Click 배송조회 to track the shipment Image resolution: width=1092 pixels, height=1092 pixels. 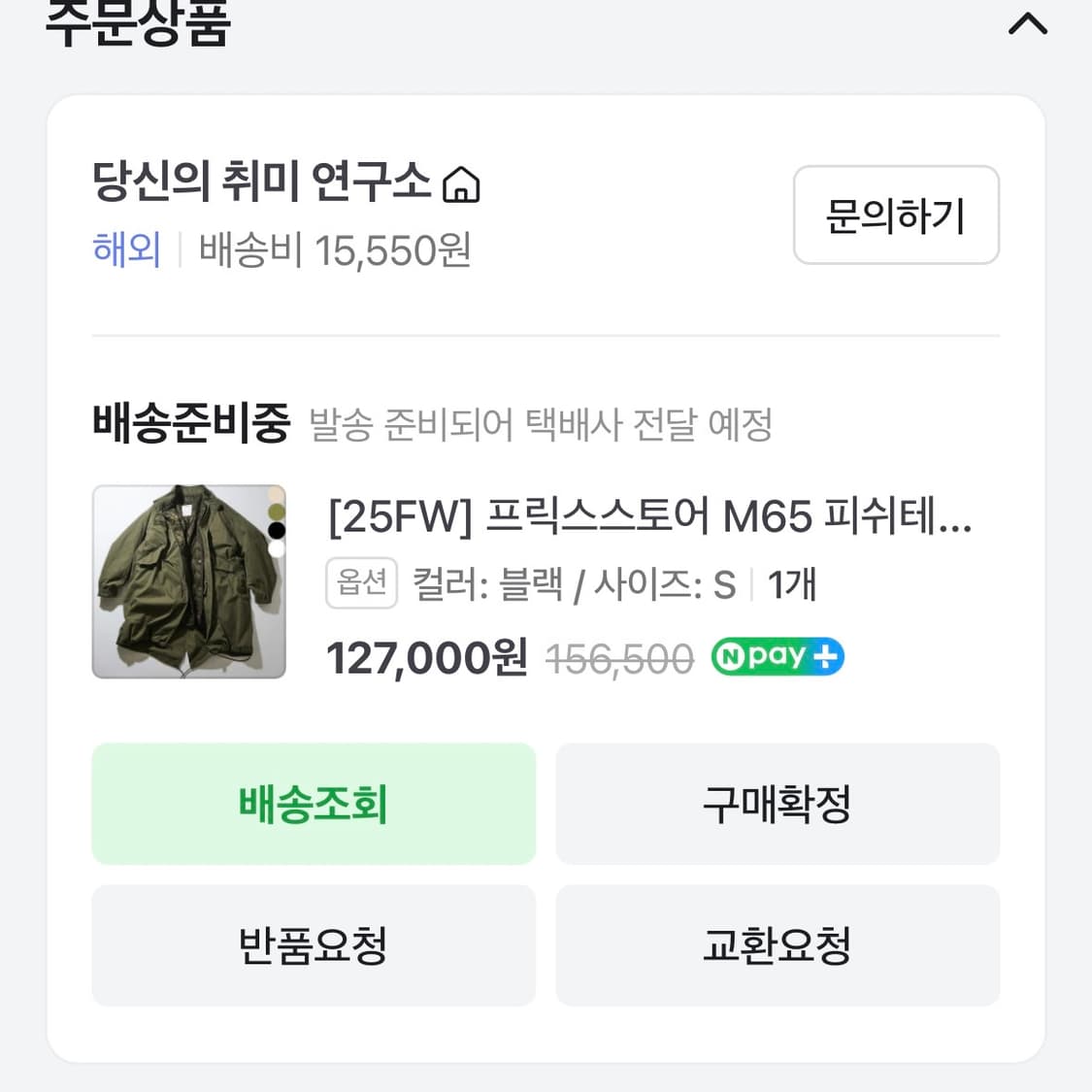pyautogui.click(x=313, y=804)
